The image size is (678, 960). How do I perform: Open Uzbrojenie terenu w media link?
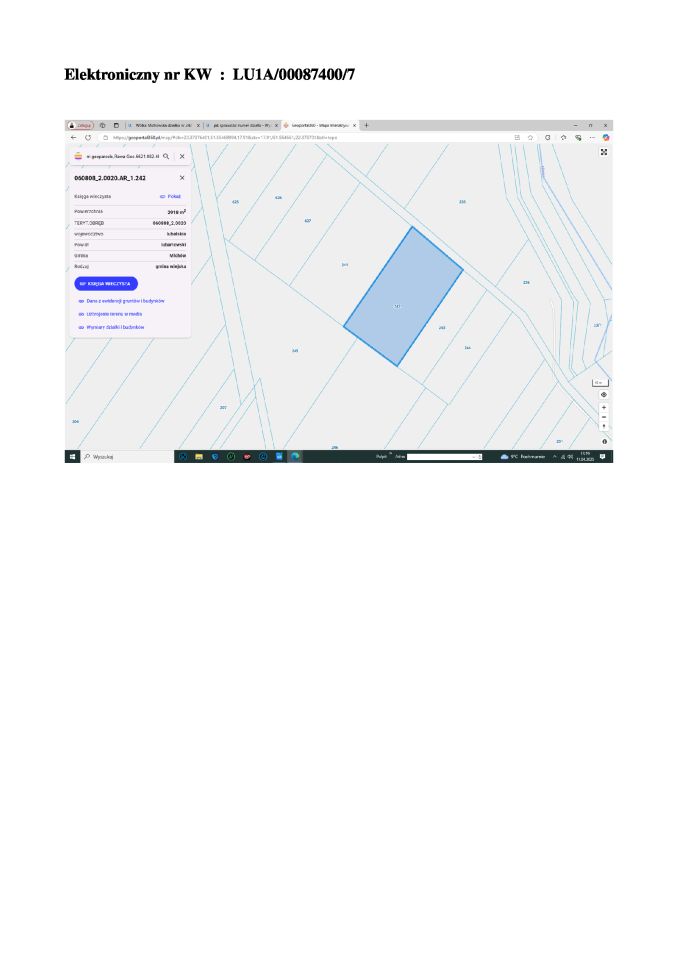110,314
